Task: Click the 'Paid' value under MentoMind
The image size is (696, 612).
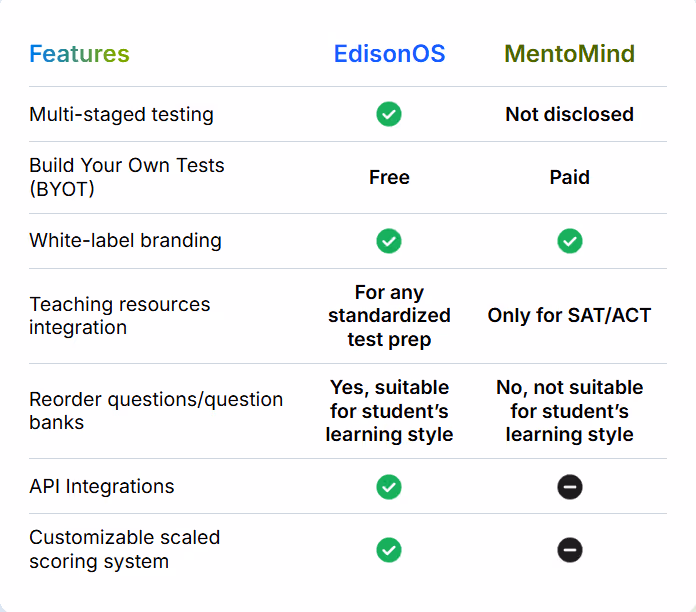Action: point(569,177)
